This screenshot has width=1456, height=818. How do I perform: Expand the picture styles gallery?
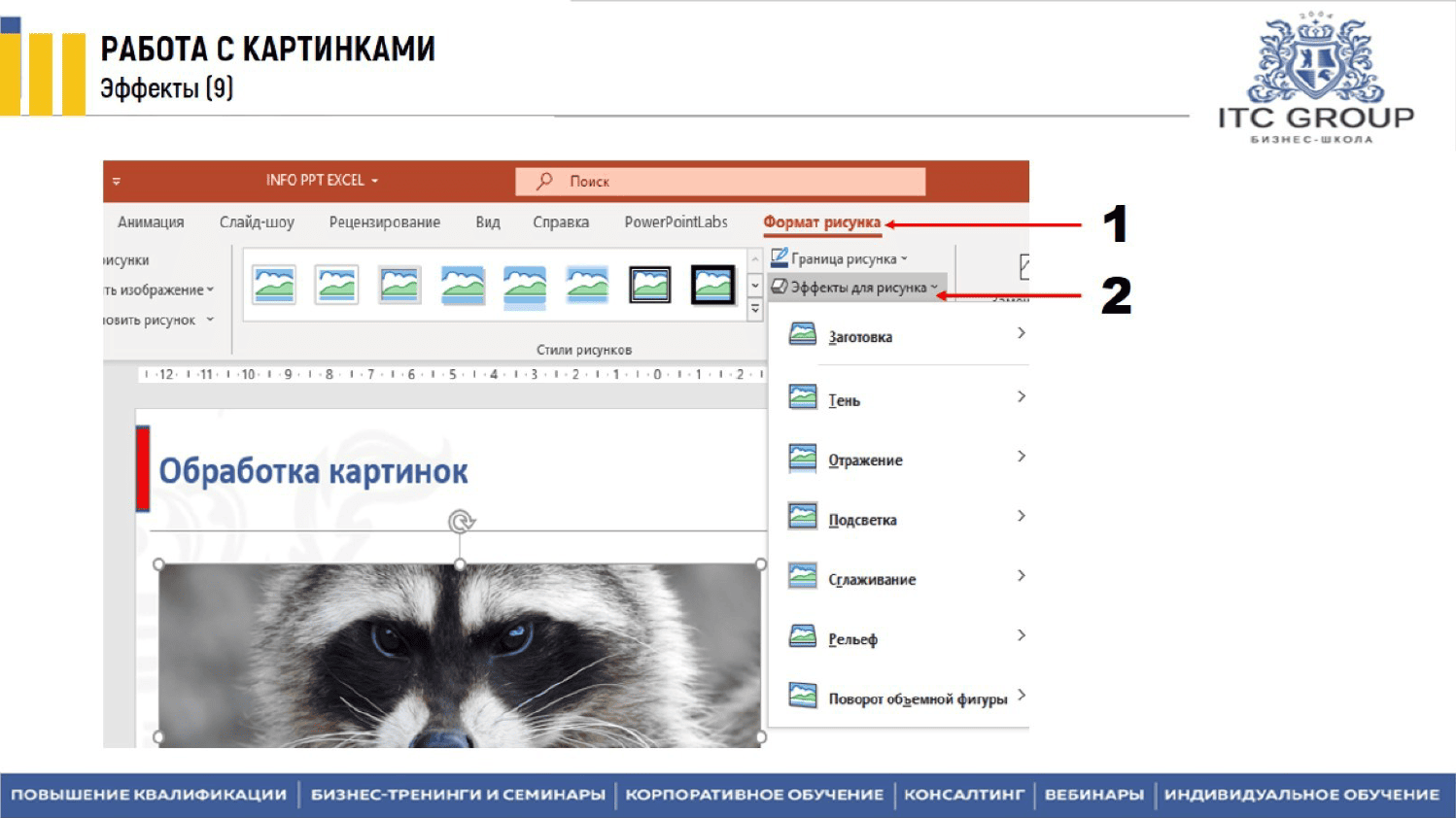pos(755,310)
